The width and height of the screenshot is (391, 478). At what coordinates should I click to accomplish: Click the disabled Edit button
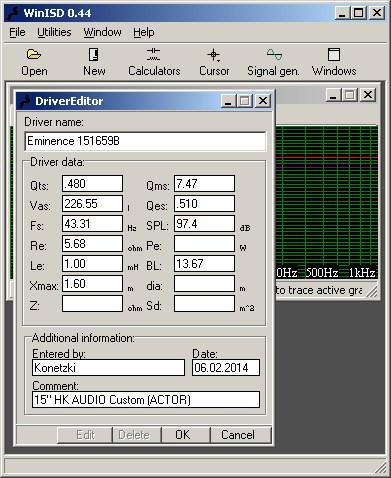(x=85, y=435)
